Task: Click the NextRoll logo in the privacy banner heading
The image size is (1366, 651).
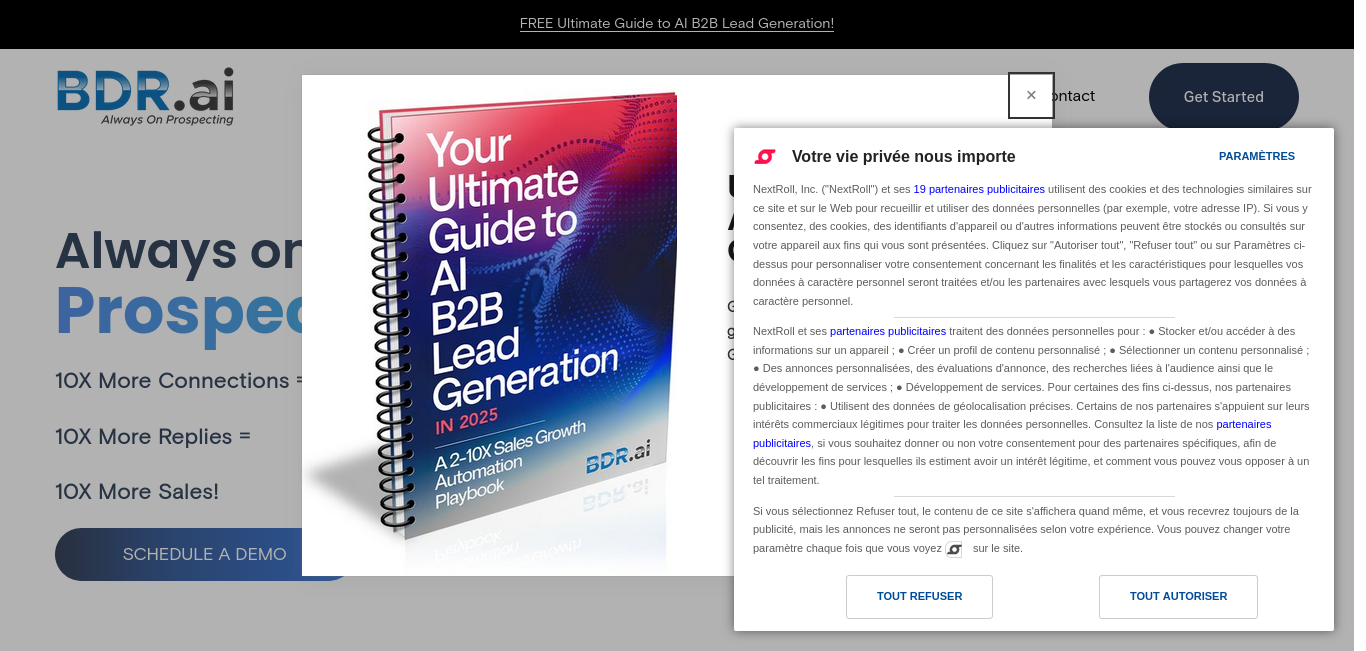Action: point(765,156)
